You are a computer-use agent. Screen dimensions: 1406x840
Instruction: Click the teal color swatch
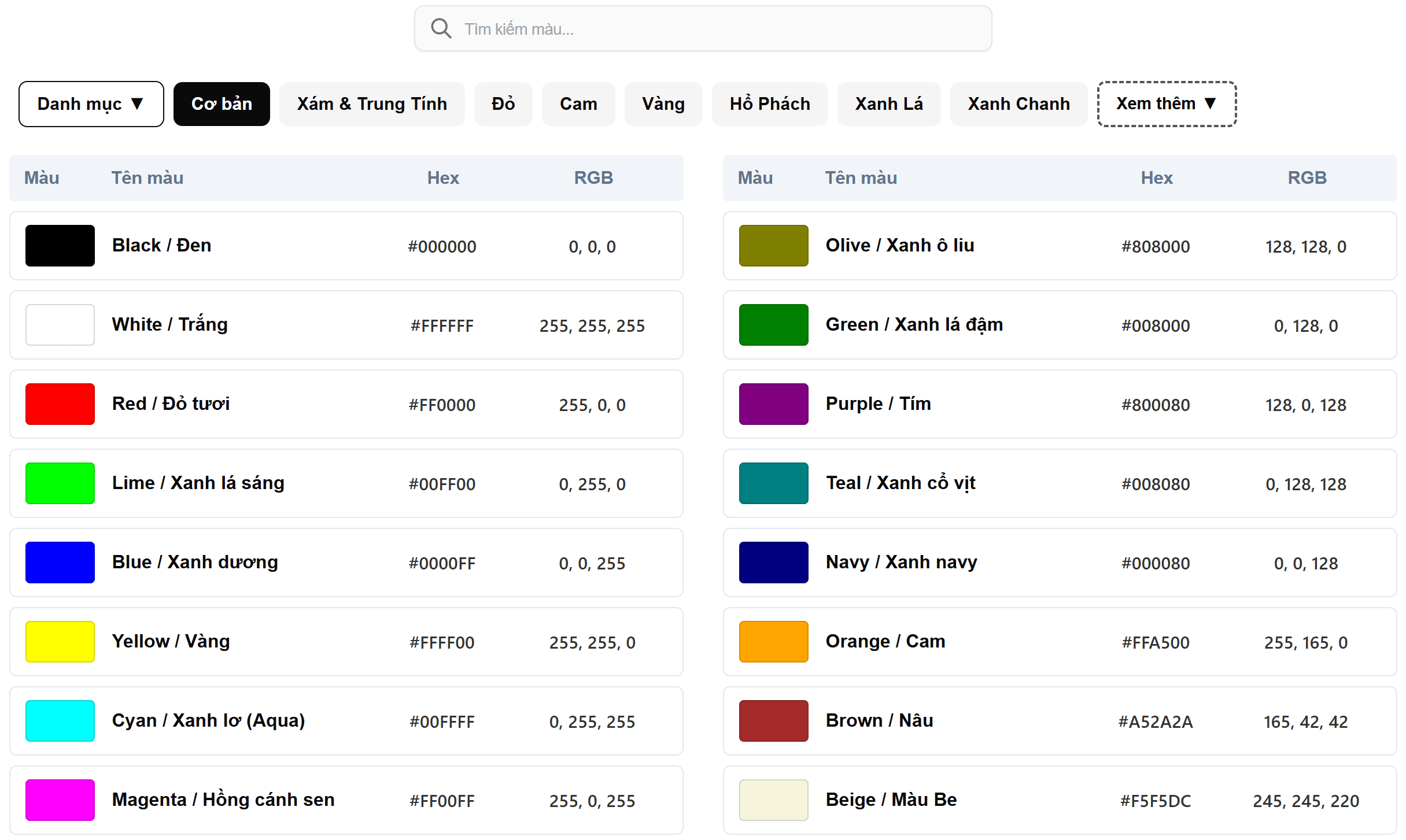(773, 483)
